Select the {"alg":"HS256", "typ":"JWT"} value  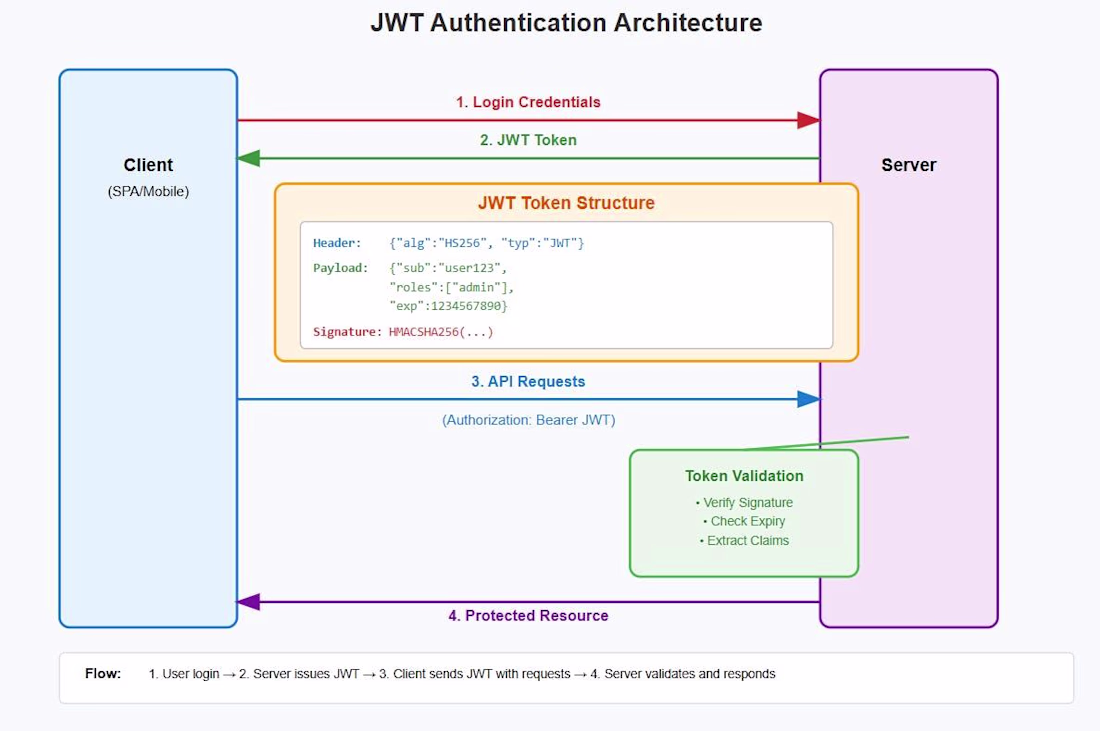[487, 243]
